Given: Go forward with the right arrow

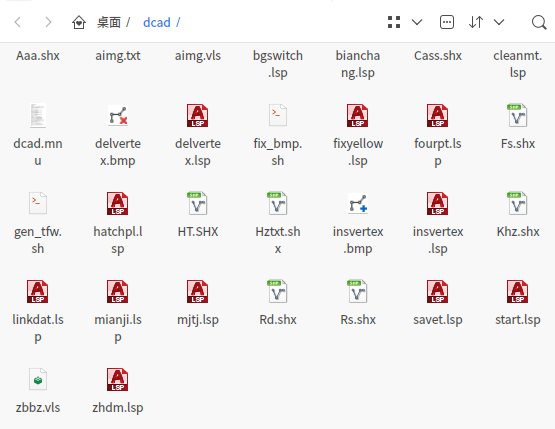Looking at the screenshot, I should pyautogui.click(x=48, y=22).
